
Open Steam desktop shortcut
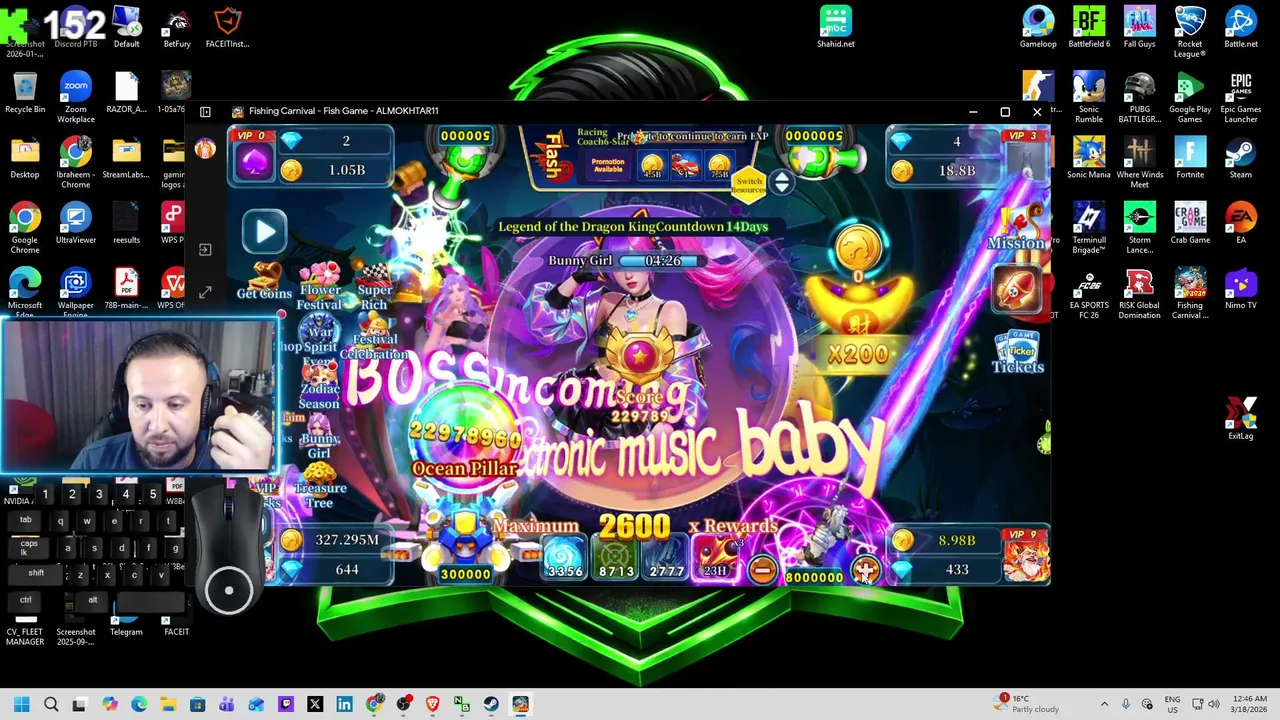click(x=1240, y=157)
